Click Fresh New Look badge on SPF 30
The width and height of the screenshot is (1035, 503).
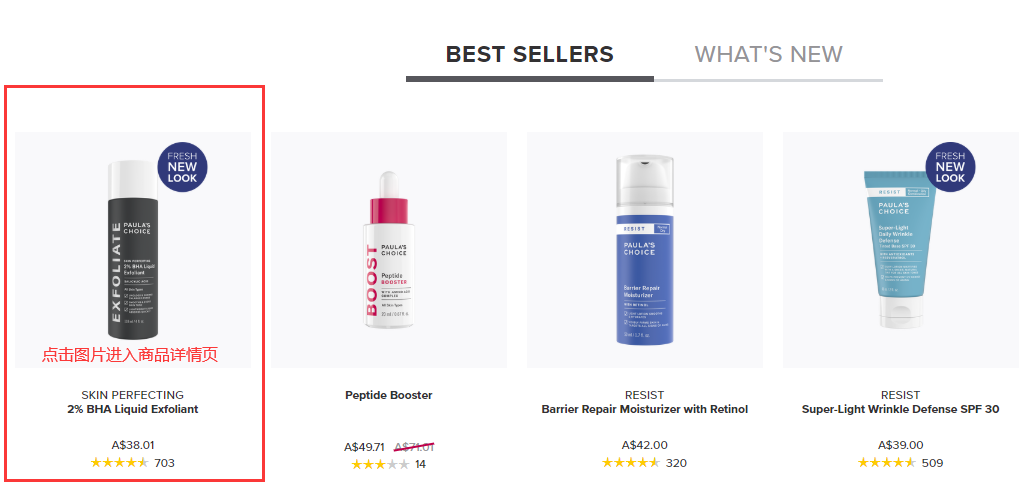[950, 167]
